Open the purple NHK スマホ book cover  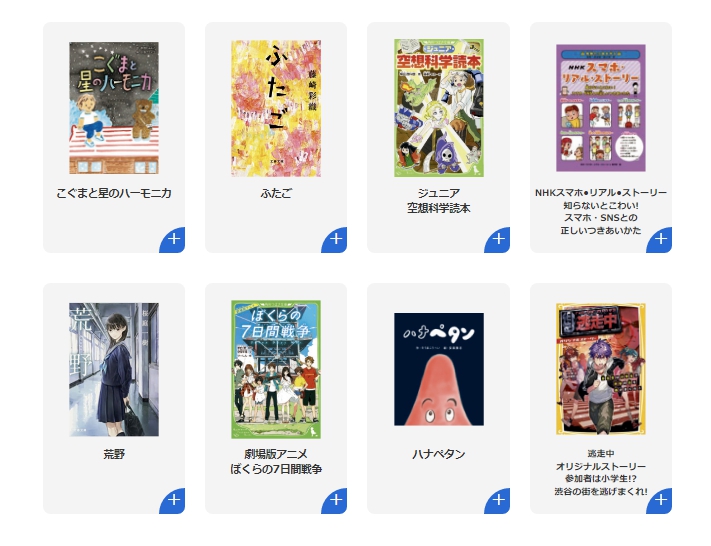[x=601, y=108]
